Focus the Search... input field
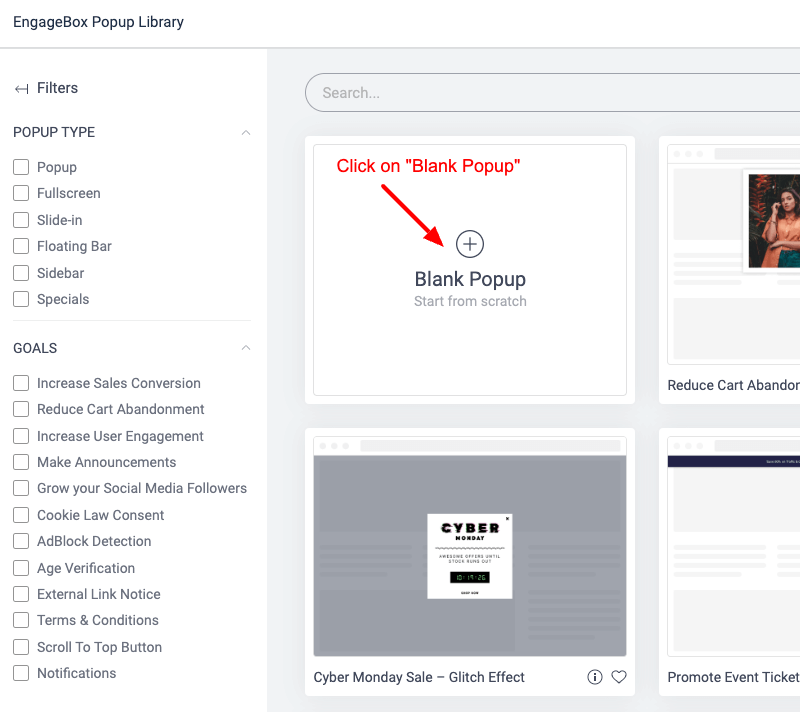Viewport: 800px width, 712px height. [x=553, y=92]
